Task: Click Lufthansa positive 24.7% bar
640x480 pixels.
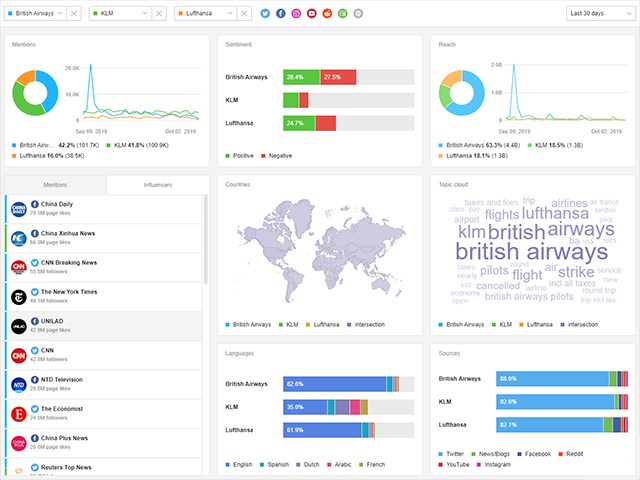Action: tap(299, 123)
